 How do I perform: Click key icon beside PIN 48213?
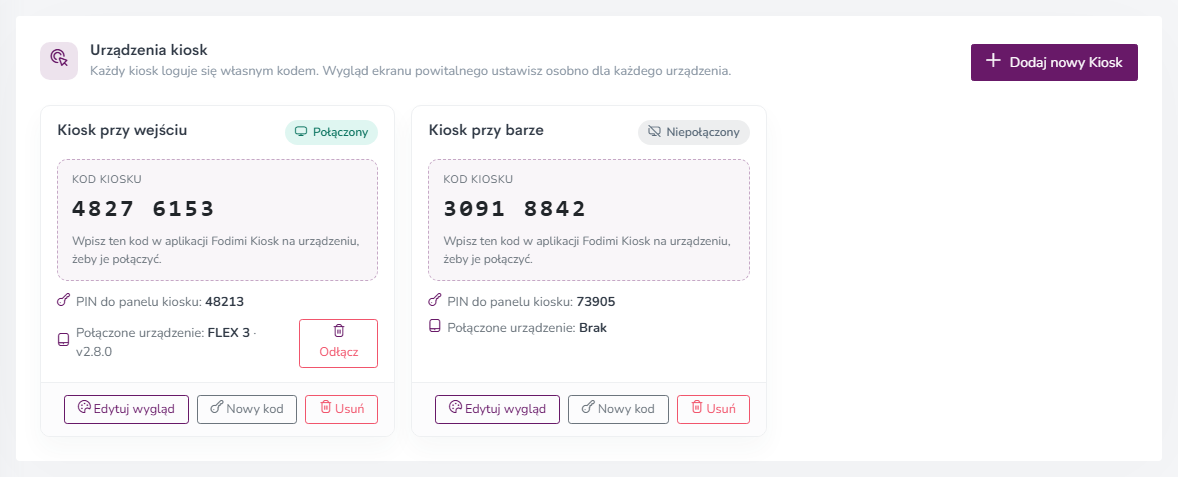[x=64, y=301]
